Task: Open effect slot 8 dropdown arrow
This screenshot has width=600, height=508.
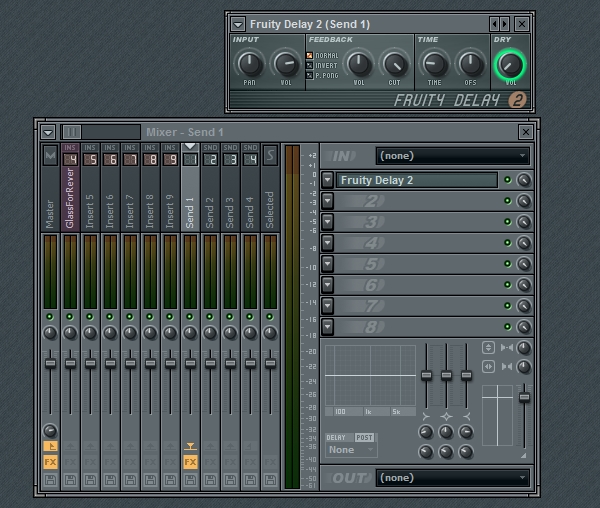Action: [327, 327]
